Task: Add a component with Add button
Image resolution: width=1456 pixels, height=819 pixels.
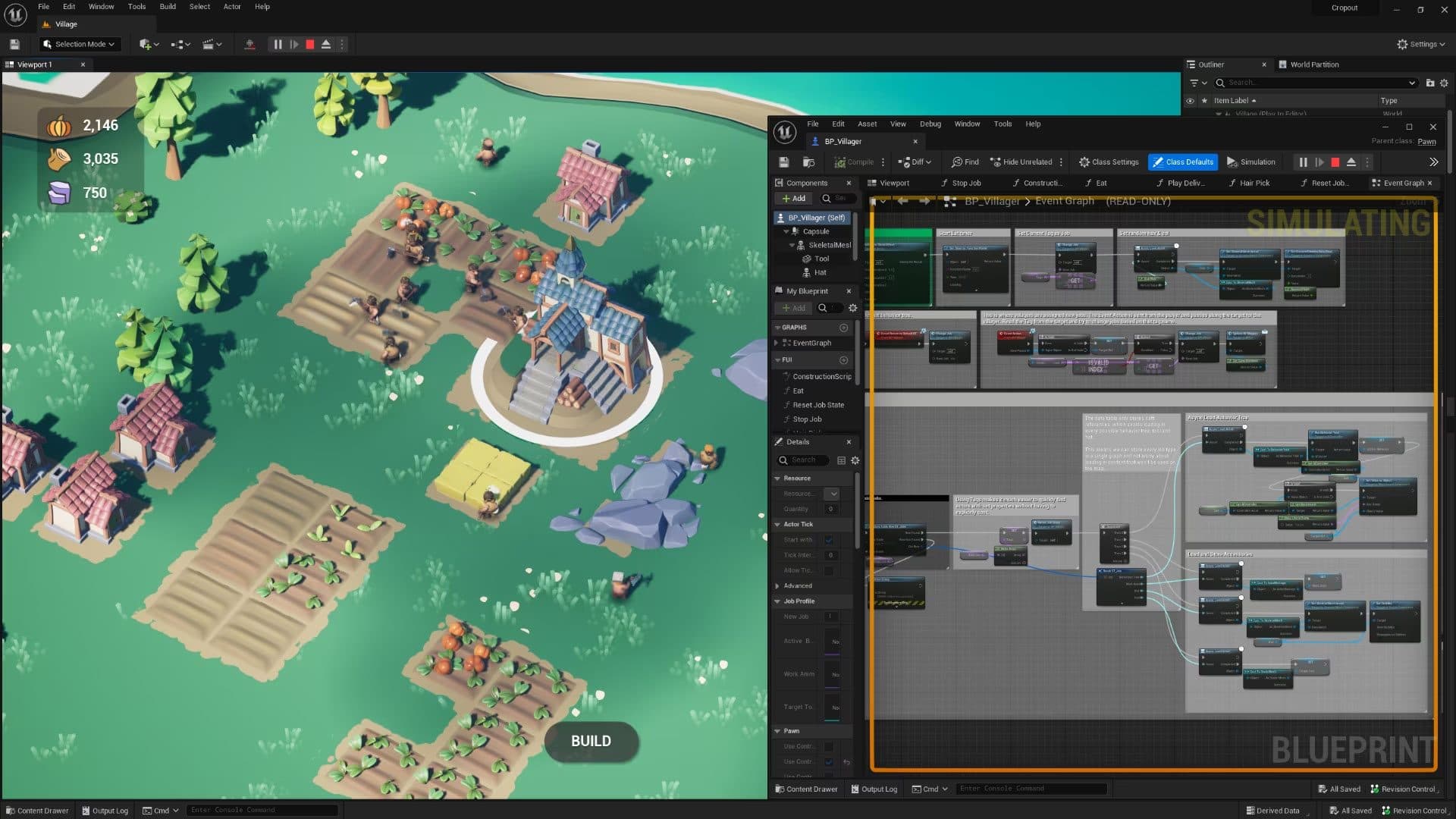Action: [x=793, y=199]
